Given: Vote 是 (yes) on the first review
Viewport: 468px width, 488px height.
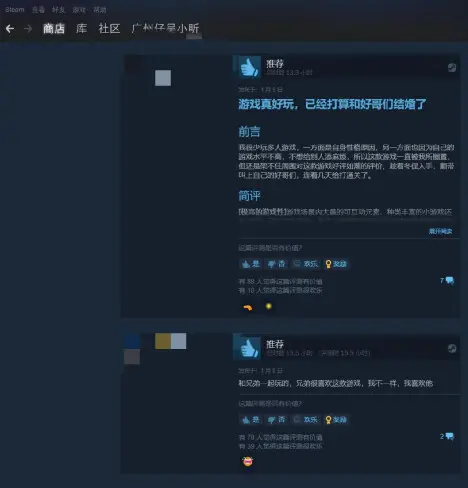Looking at the screenshot, I should point(250,264).
